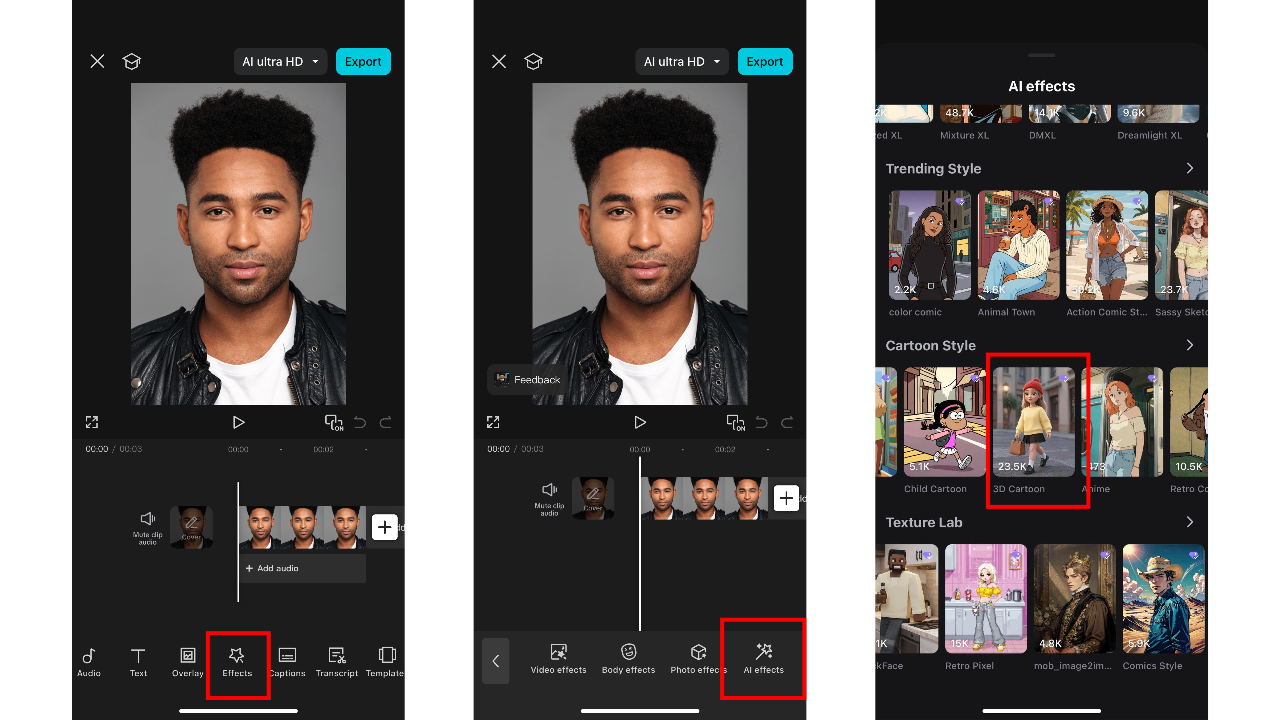Screen dimensions: 1280x720
Task: Open the Effects tool on left screen
Action: [237, 662]
